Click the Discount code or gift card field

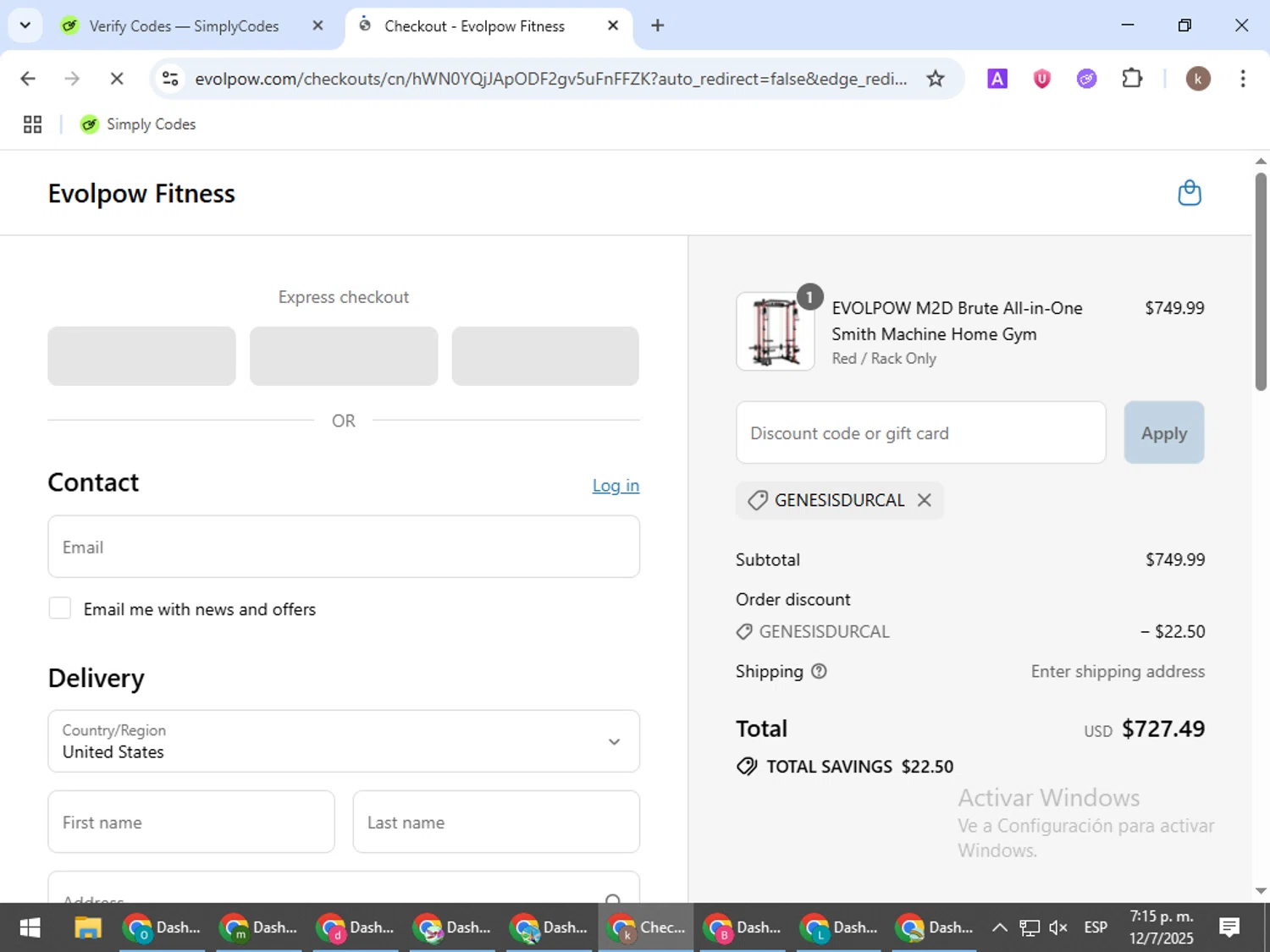pos(921,432)
